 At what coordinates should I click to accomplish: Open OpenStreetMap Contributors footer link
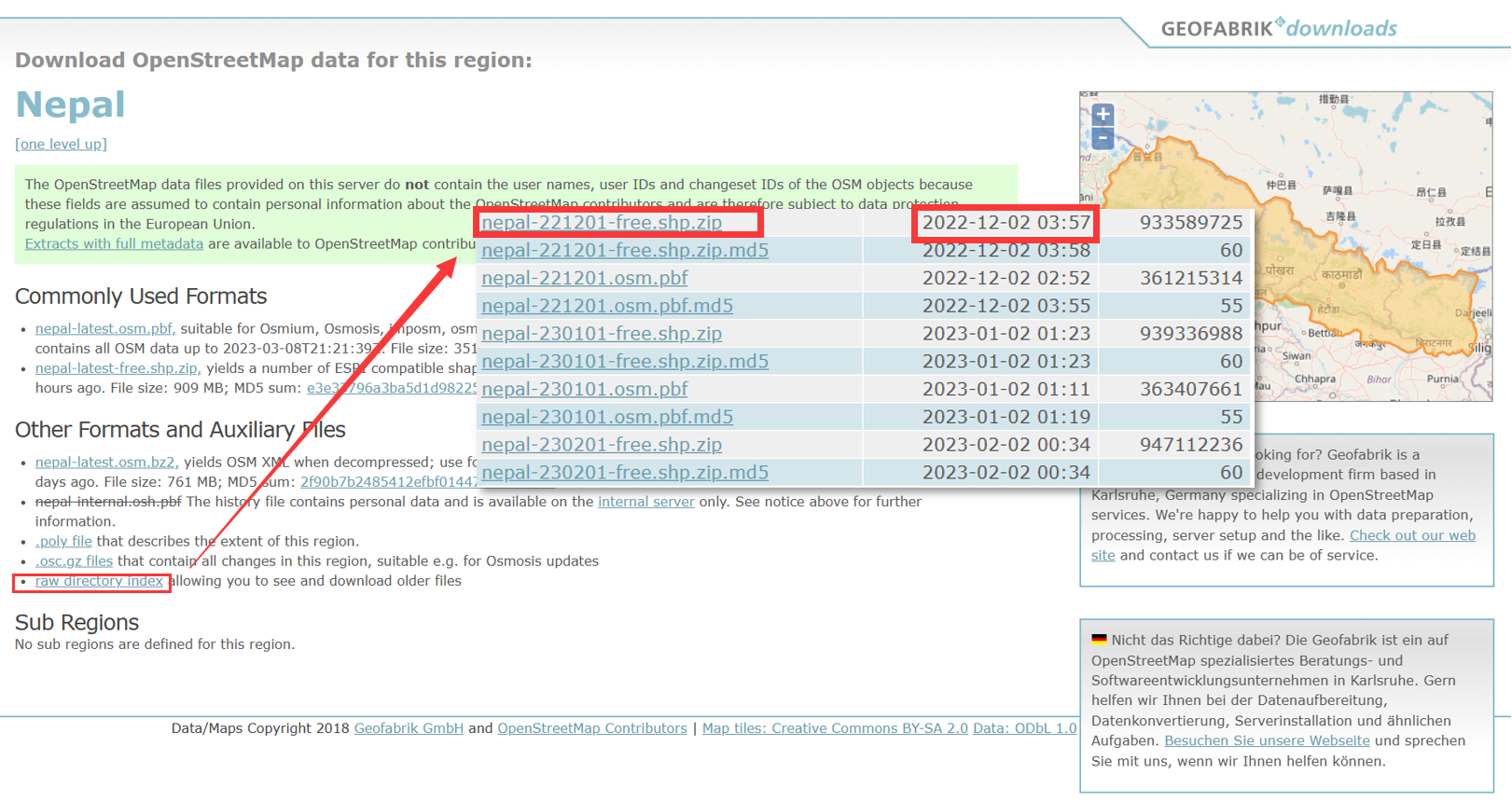pyautogui.click(x=592, y=728)
